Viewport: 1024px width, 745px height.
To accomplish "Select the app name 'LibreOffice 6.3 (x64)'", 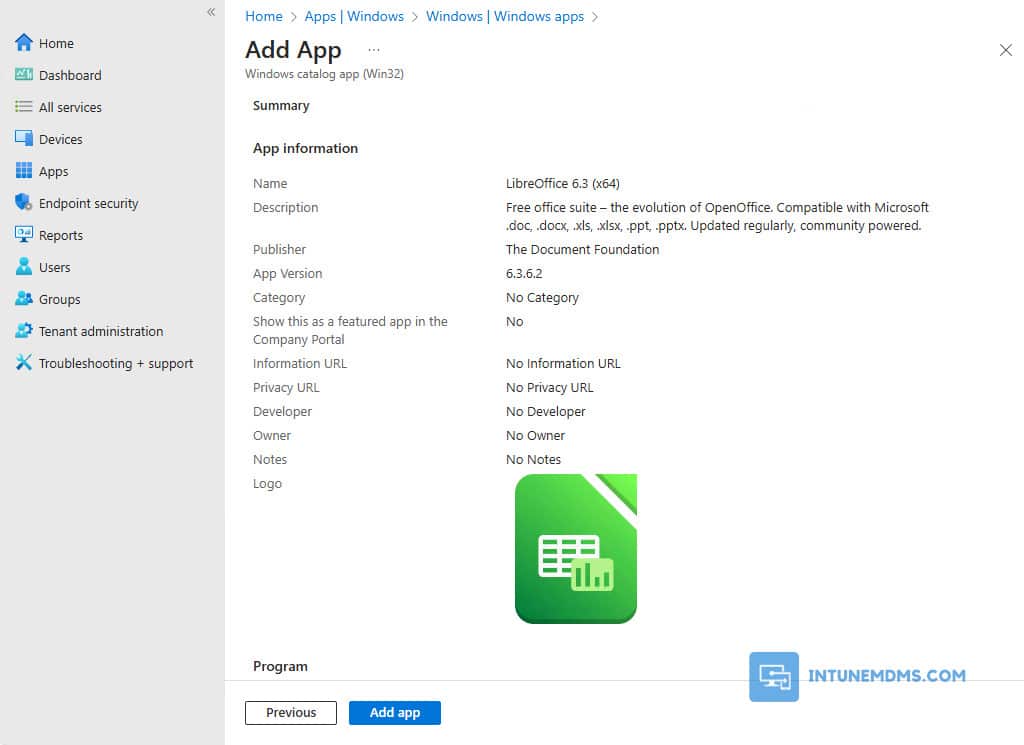I will point(562,183).
